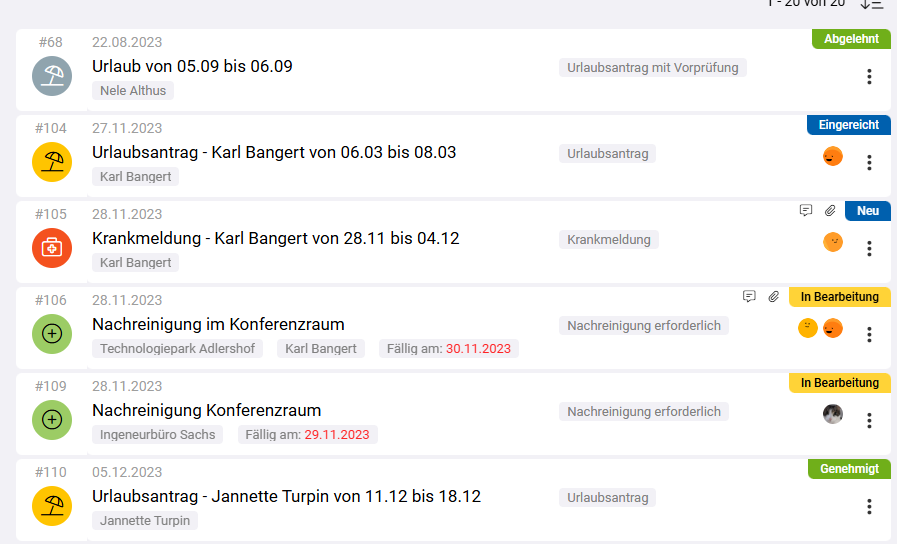Click the orange avatar on ticket #104
The image size is (897, 544).
[832, 156]
